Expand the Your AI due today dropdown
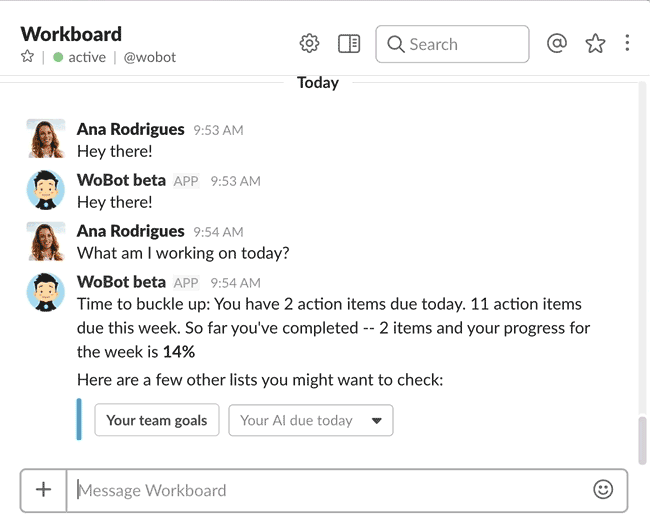The height and width of the screenshot is (530, 650). (x=311, y=420)
